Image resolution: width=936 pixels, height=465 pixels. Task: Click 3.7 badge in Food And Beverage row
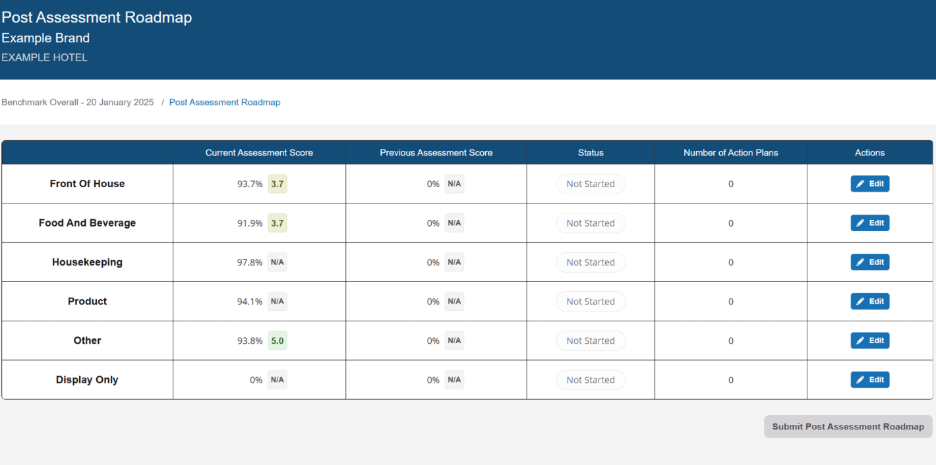pyautogui.click(x=278, y=223)
